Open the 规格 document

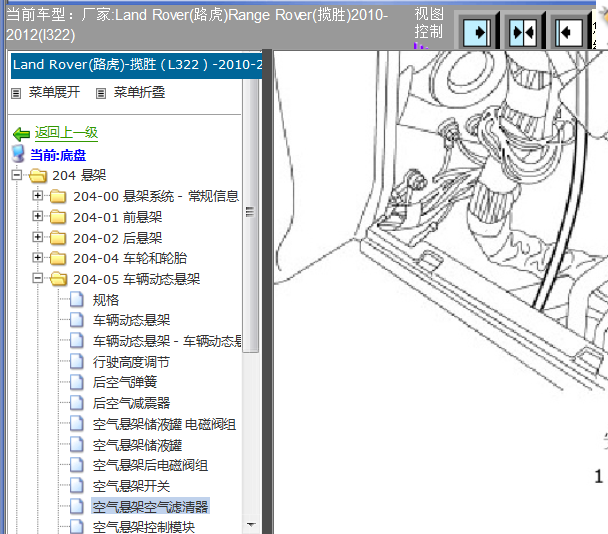pyautogui.click(x=106, y=300)
